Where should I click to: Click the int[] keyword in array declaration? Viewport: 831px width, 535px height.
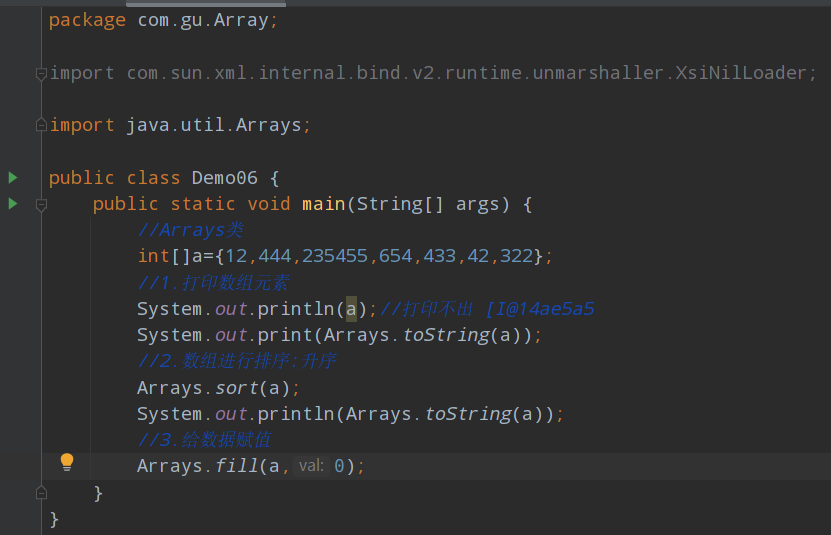[164, 257]
